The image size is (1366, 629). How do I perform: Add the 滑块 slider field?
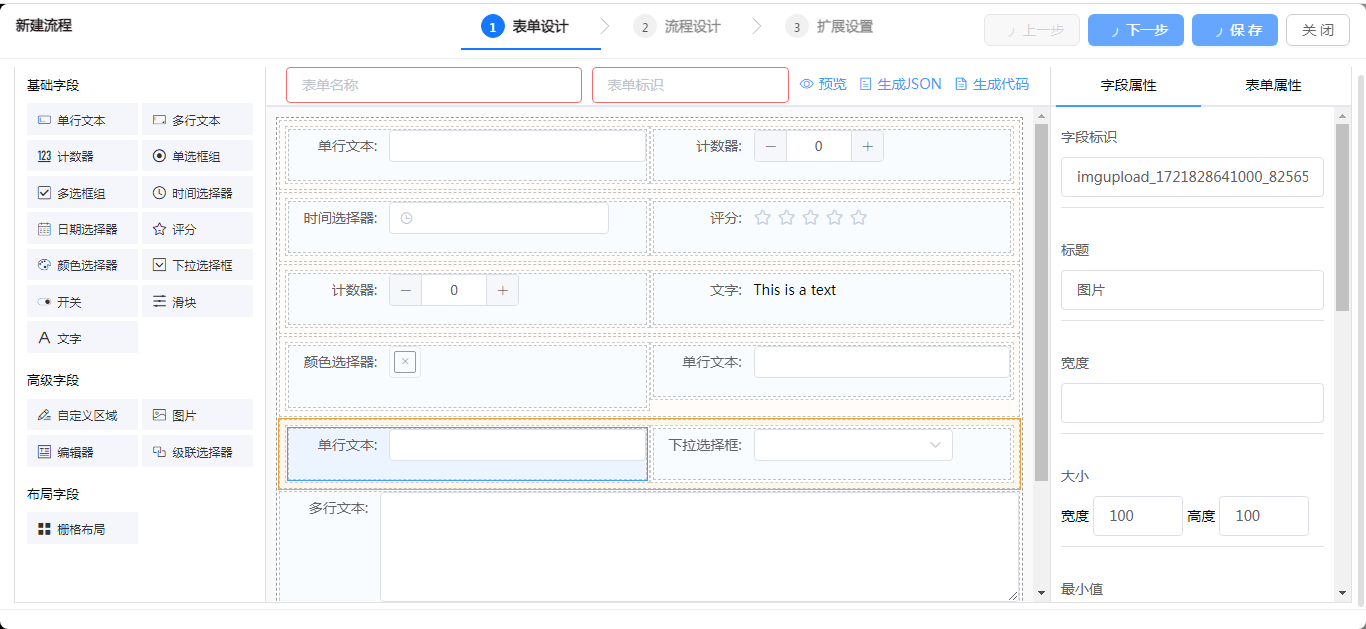pyautogui.click(x=197, y=302)
